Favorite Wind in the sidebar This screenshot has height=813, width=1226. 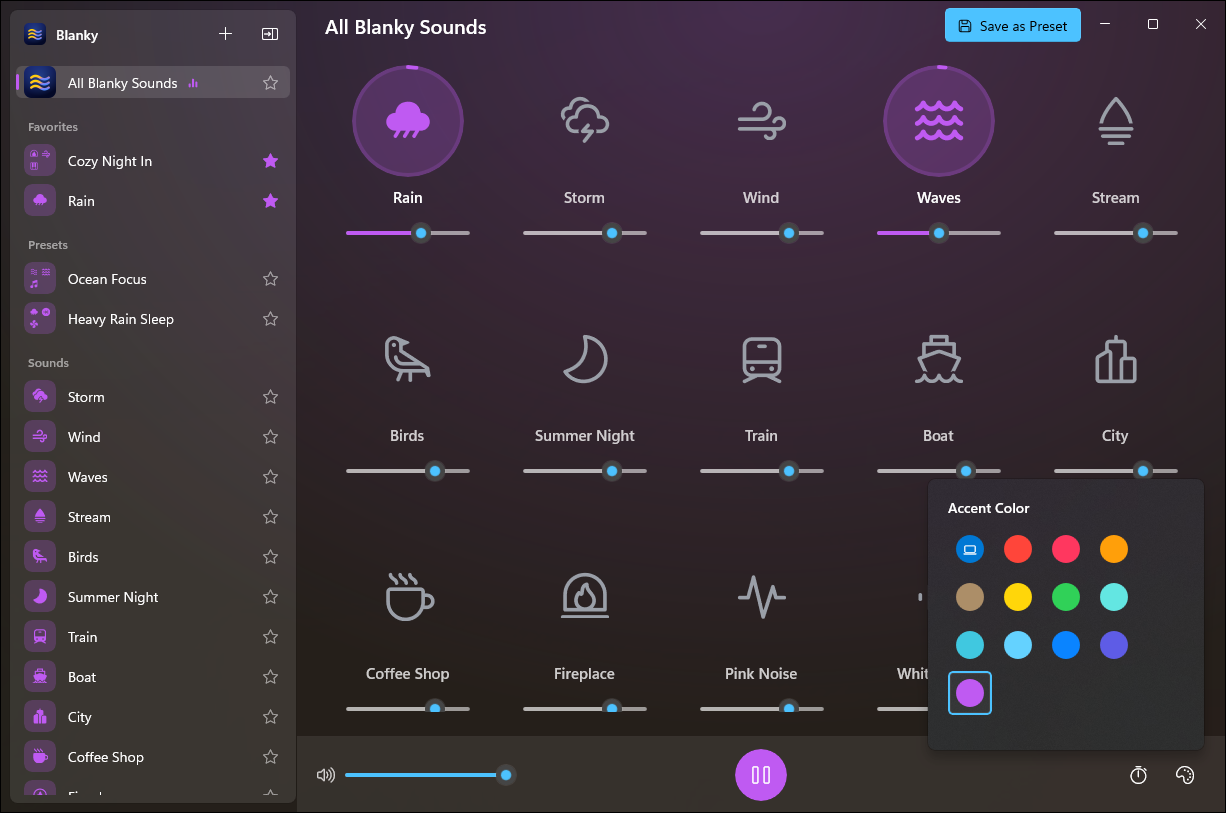[270, 437]
